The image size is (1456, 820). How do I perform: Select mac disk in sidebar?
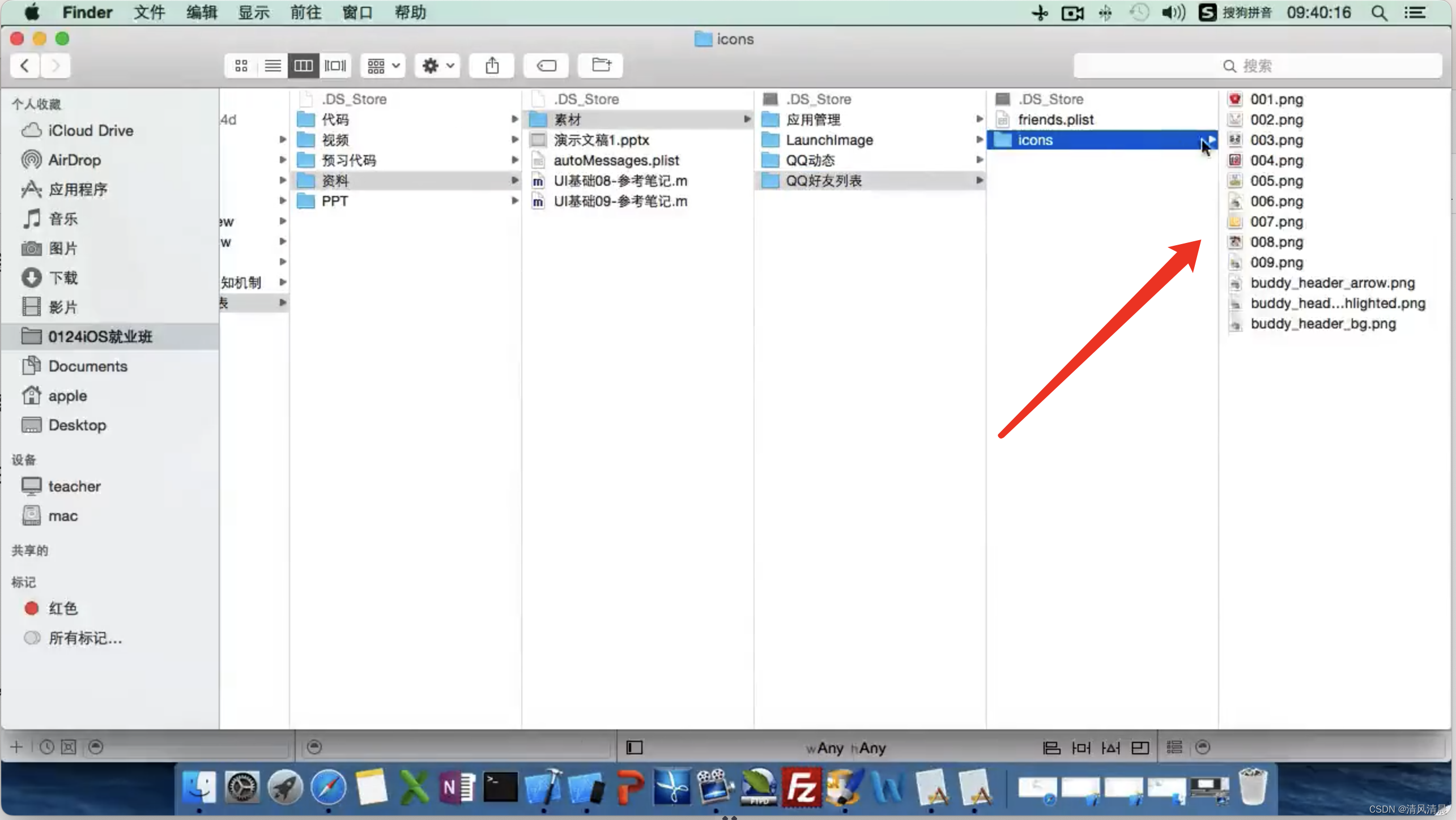pos(110,515)
